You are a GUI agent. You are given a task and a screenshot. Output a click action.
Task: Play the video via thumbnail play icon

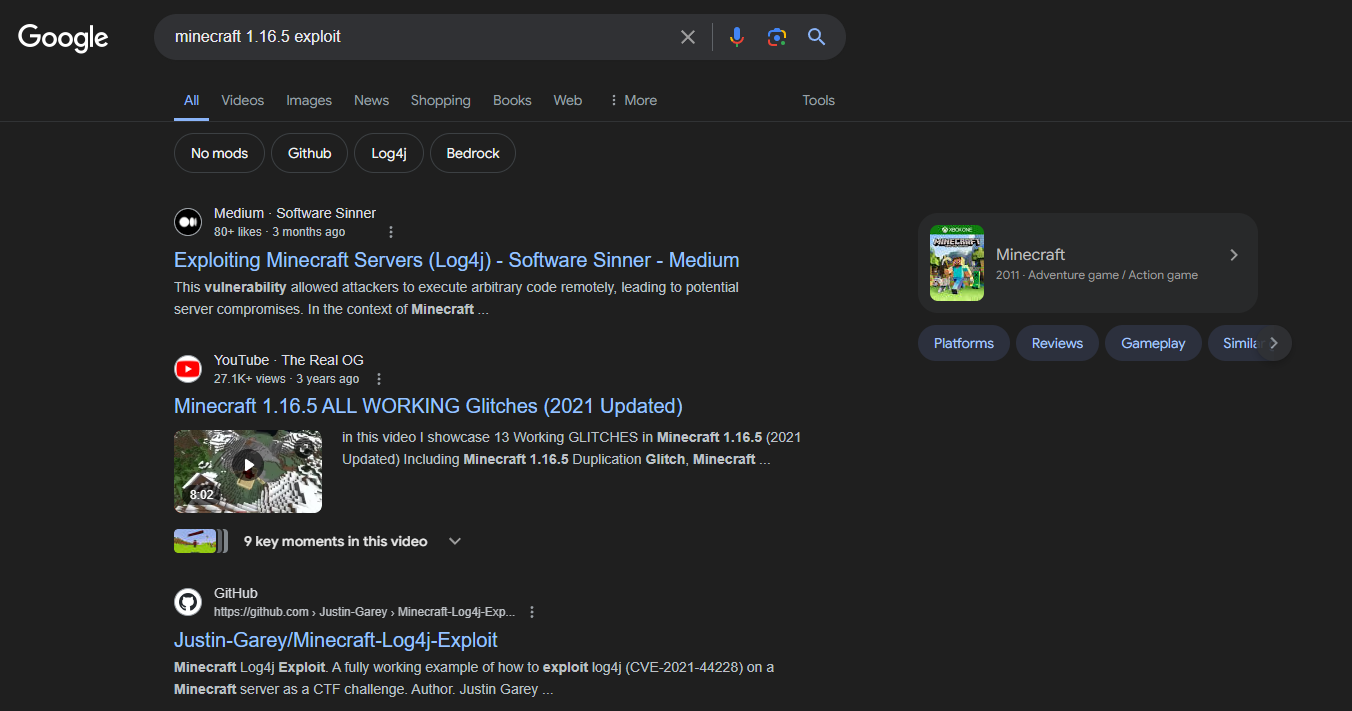[x=248, y=464]
